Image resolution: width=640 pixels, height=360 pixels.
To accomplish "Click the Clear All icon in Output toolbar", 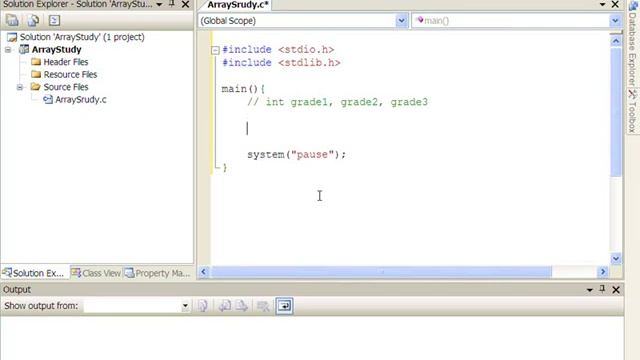I will (x=263, y=306).
